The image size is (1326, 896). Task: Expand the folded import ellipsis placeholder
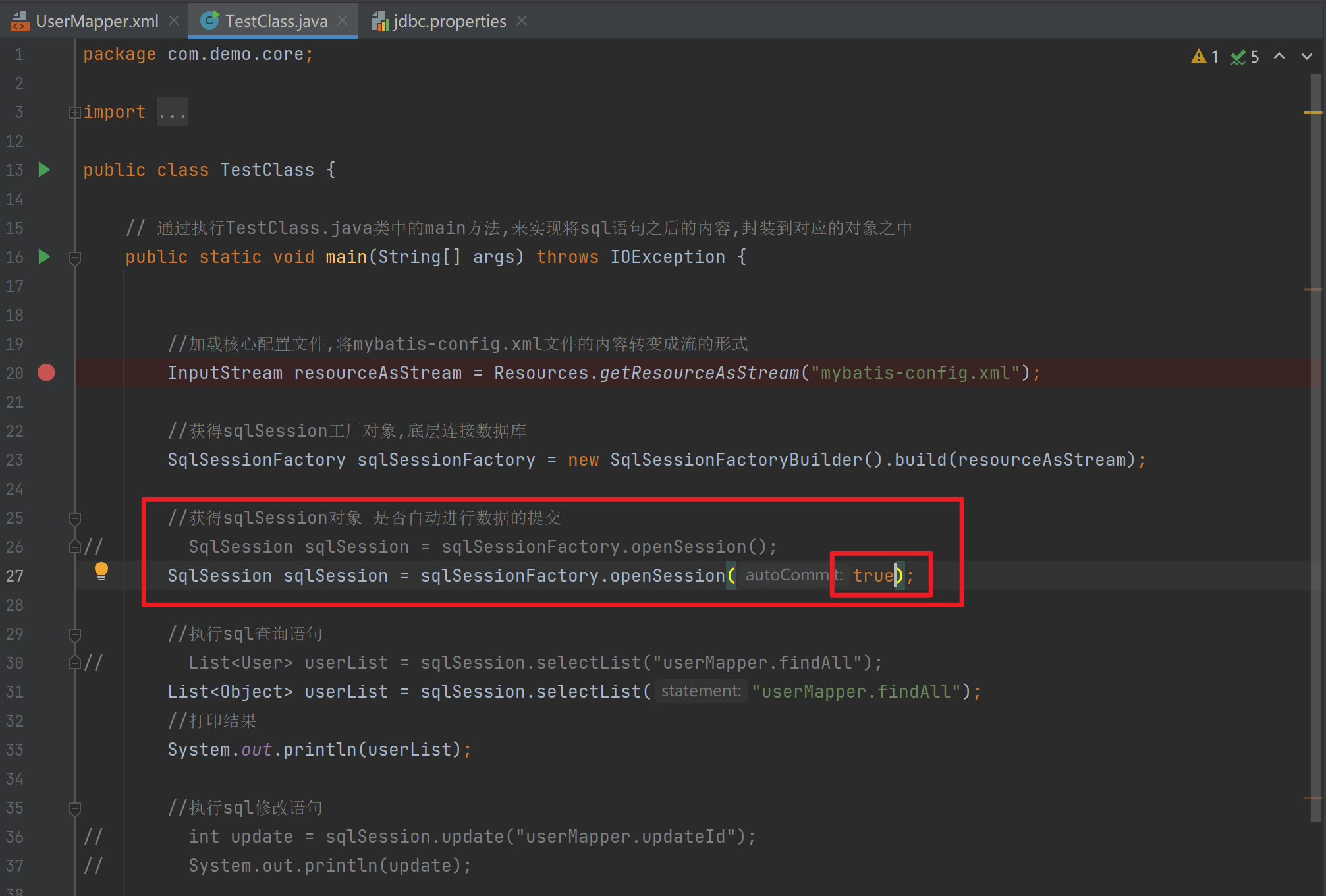tap(173, 113)
